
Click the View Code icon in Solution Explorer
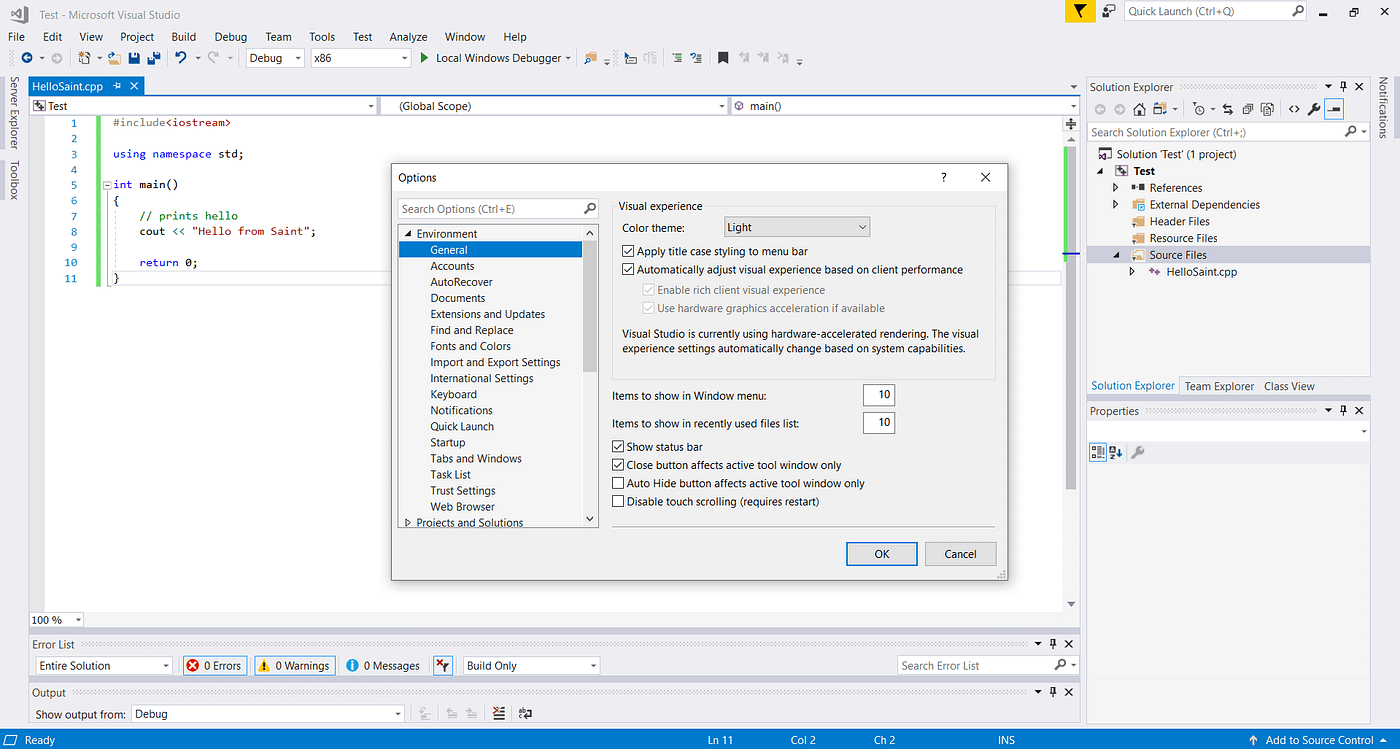[1294, 109]
